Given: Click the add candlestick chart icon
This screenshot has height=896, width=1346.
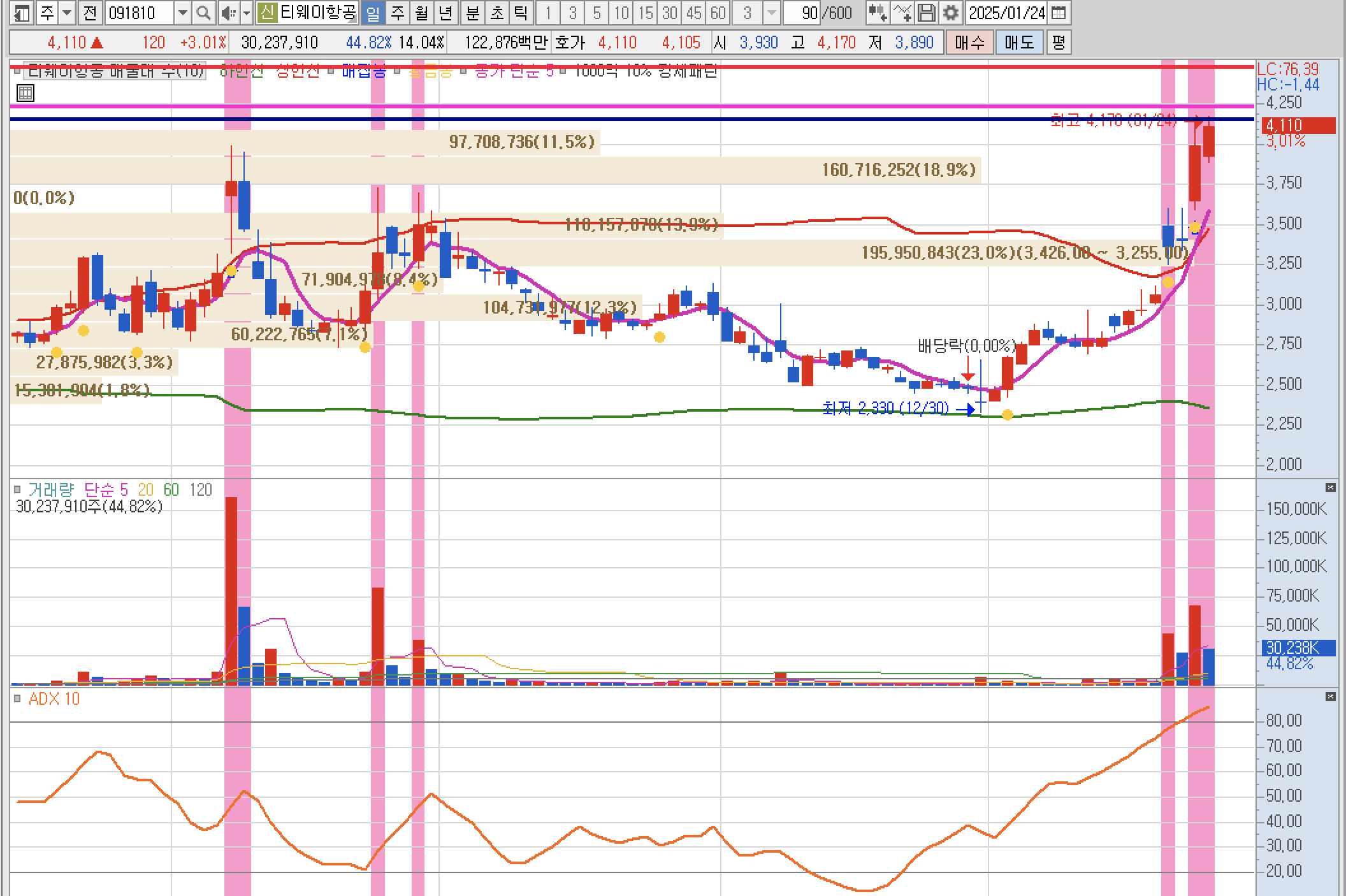Looking at the screenshot, I should (x=878, y=13).
